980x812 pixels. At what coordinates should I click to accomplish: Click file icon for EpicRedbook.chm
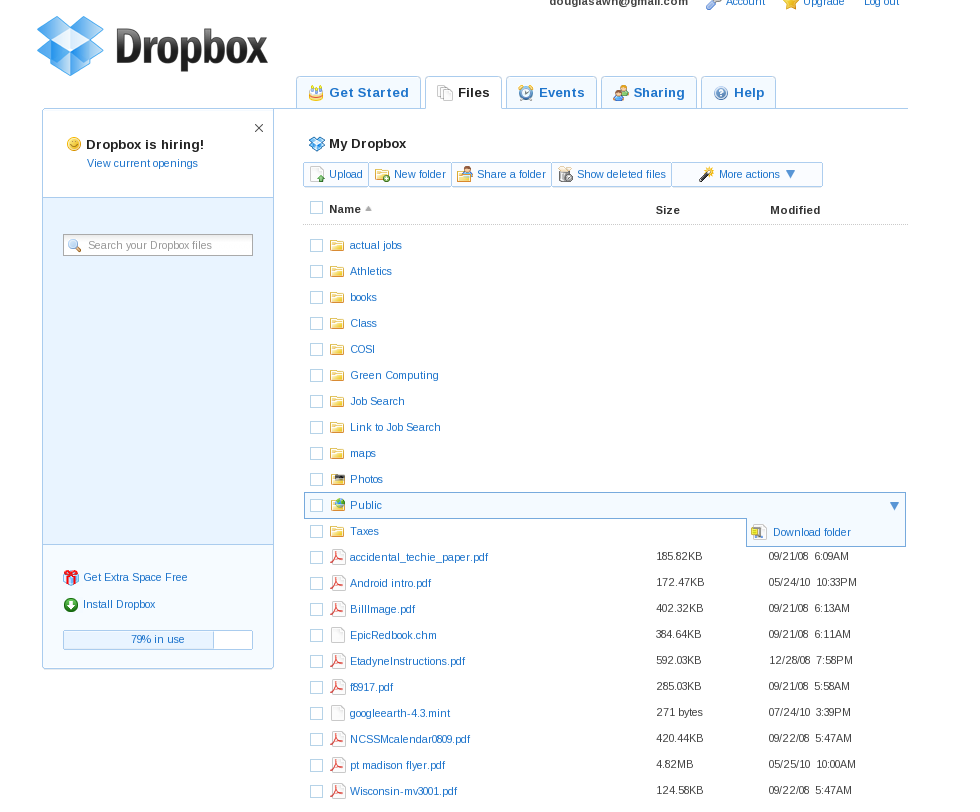338,635
